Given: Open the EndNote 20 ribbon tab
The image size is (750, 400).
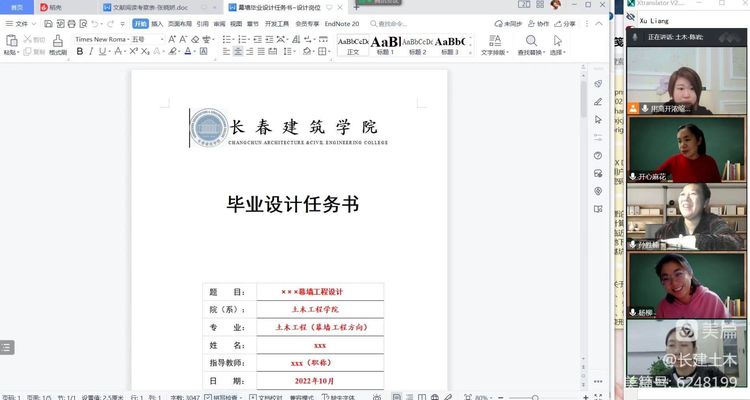Looking at the screenshot, I should tap(342, 23).
